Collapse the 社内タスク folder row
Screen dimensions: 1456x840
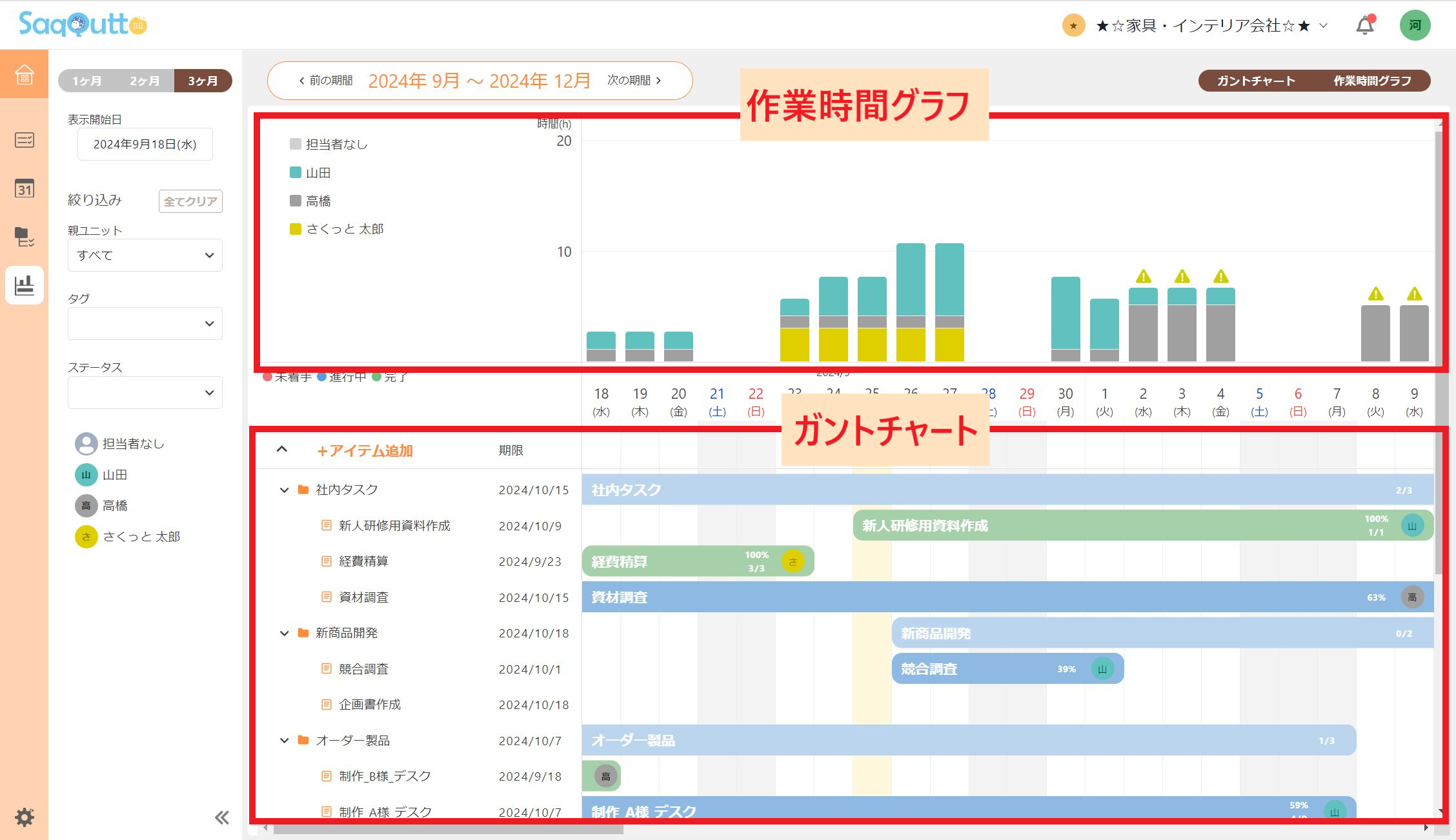click(x=284, y=490)
